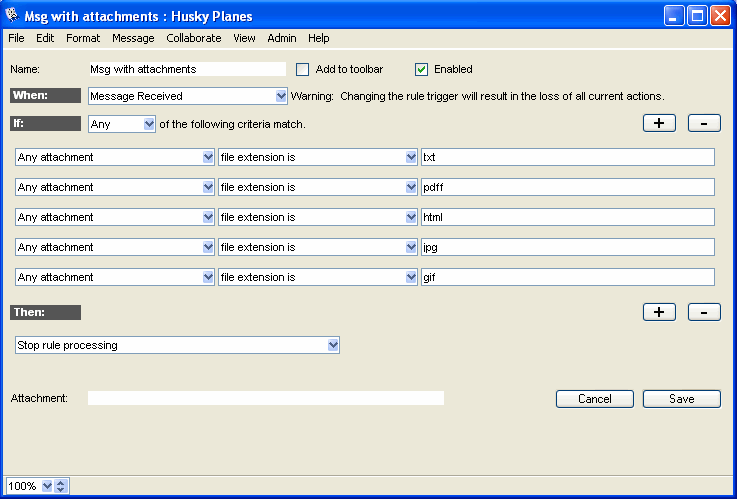Click the app icon in title bar

[14, 16]
